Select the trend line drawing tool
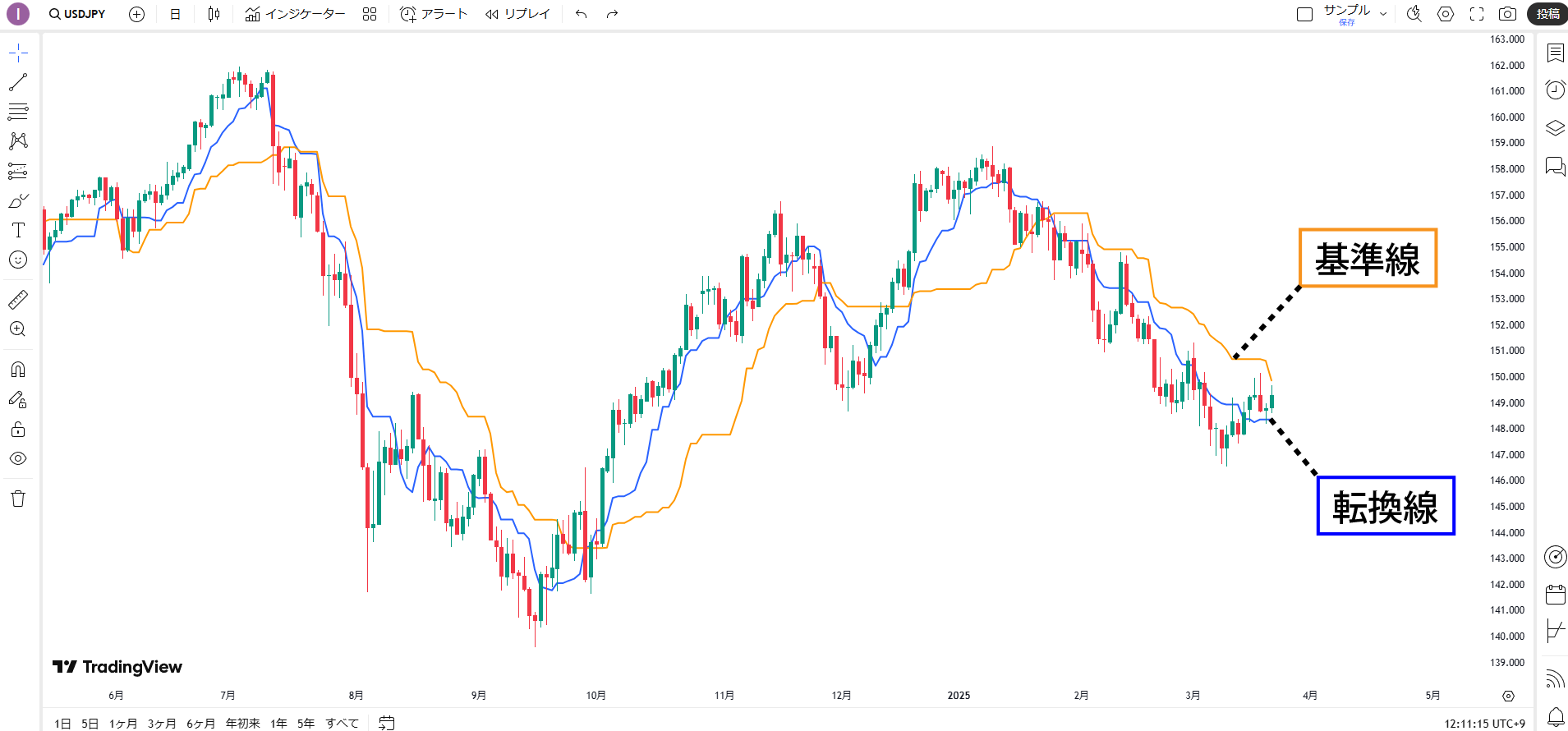 pos(18,82)
